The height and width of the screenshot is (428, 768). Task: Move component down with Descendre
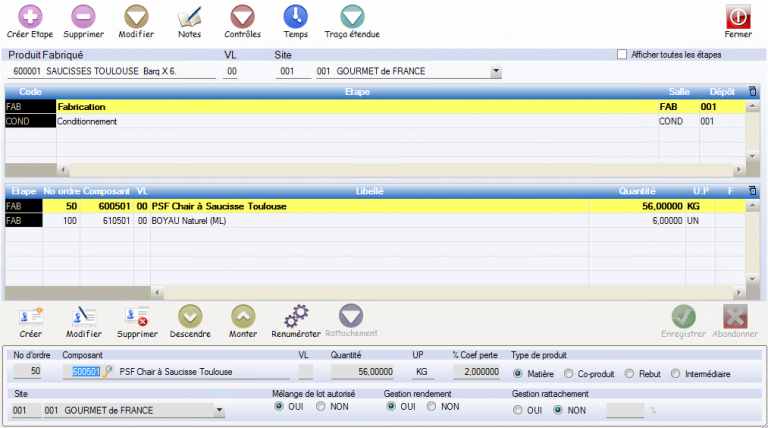click(x=190, y=317)
